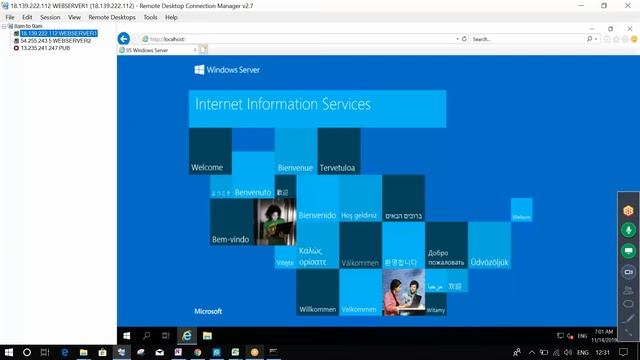Click the photo of woman with laptop
Viewport: 640px width, 360px height.
275,222
